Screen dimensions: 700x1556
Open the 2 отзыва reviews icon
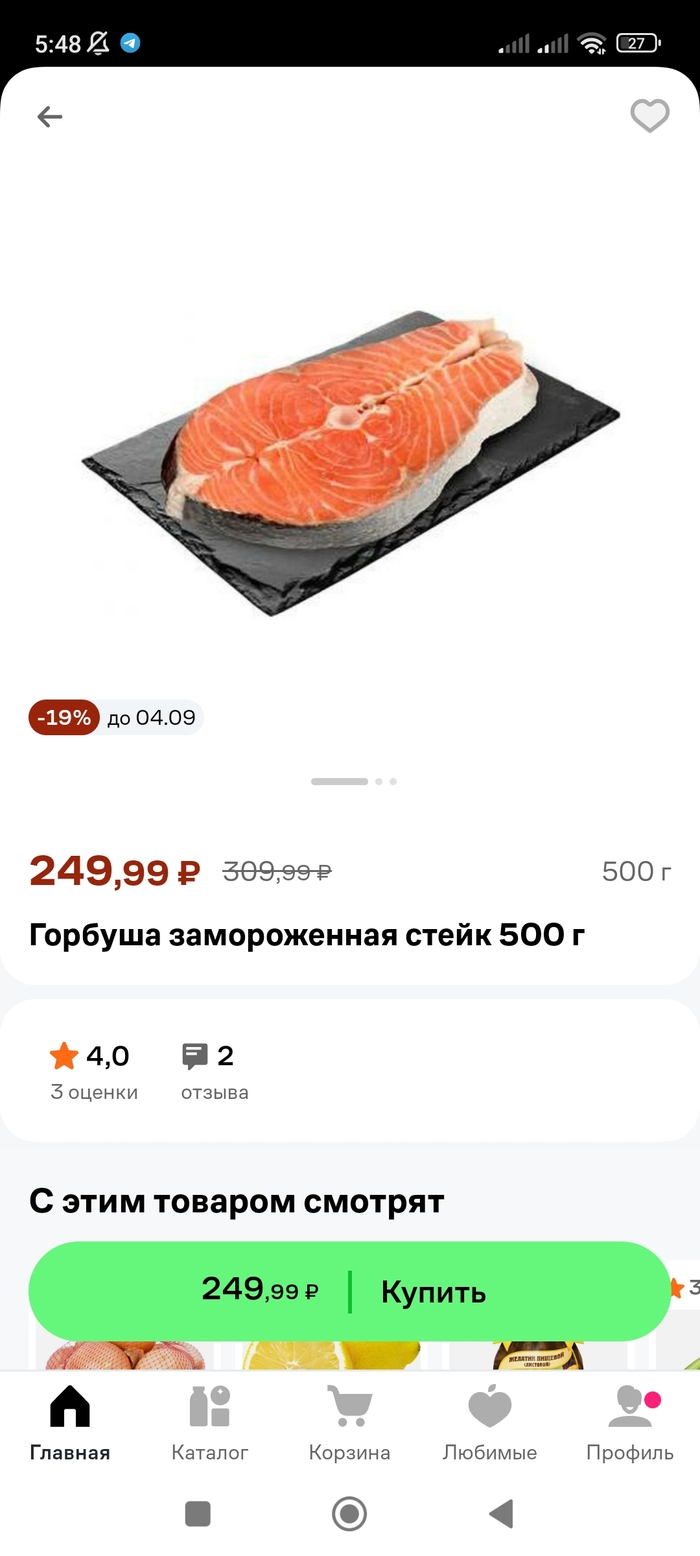click(x=195, y=1056)
